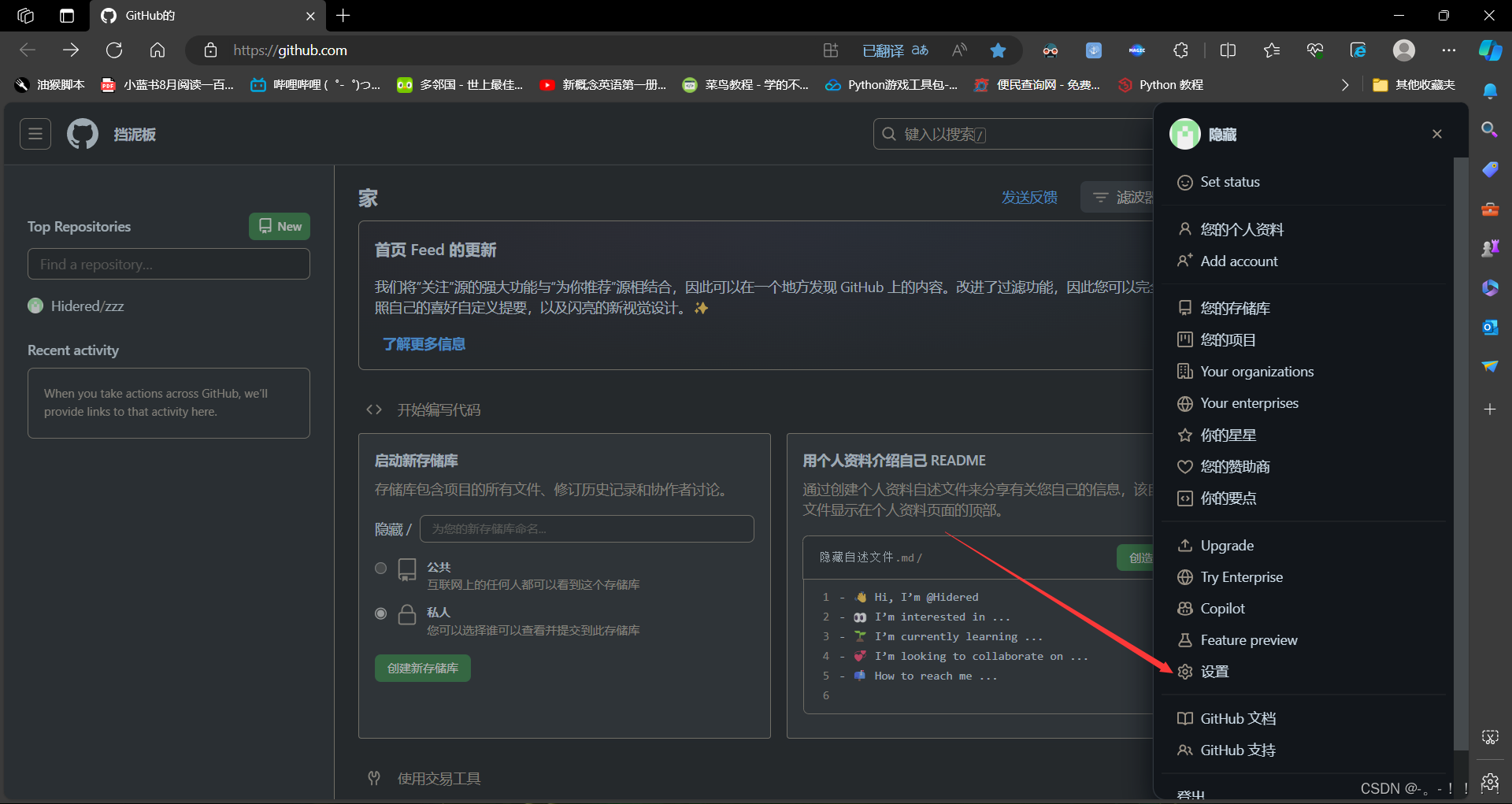This screenshot has height=804, width=1512.
Task: Close the GitHub browser tab
Action: click(x=310, y=16)
